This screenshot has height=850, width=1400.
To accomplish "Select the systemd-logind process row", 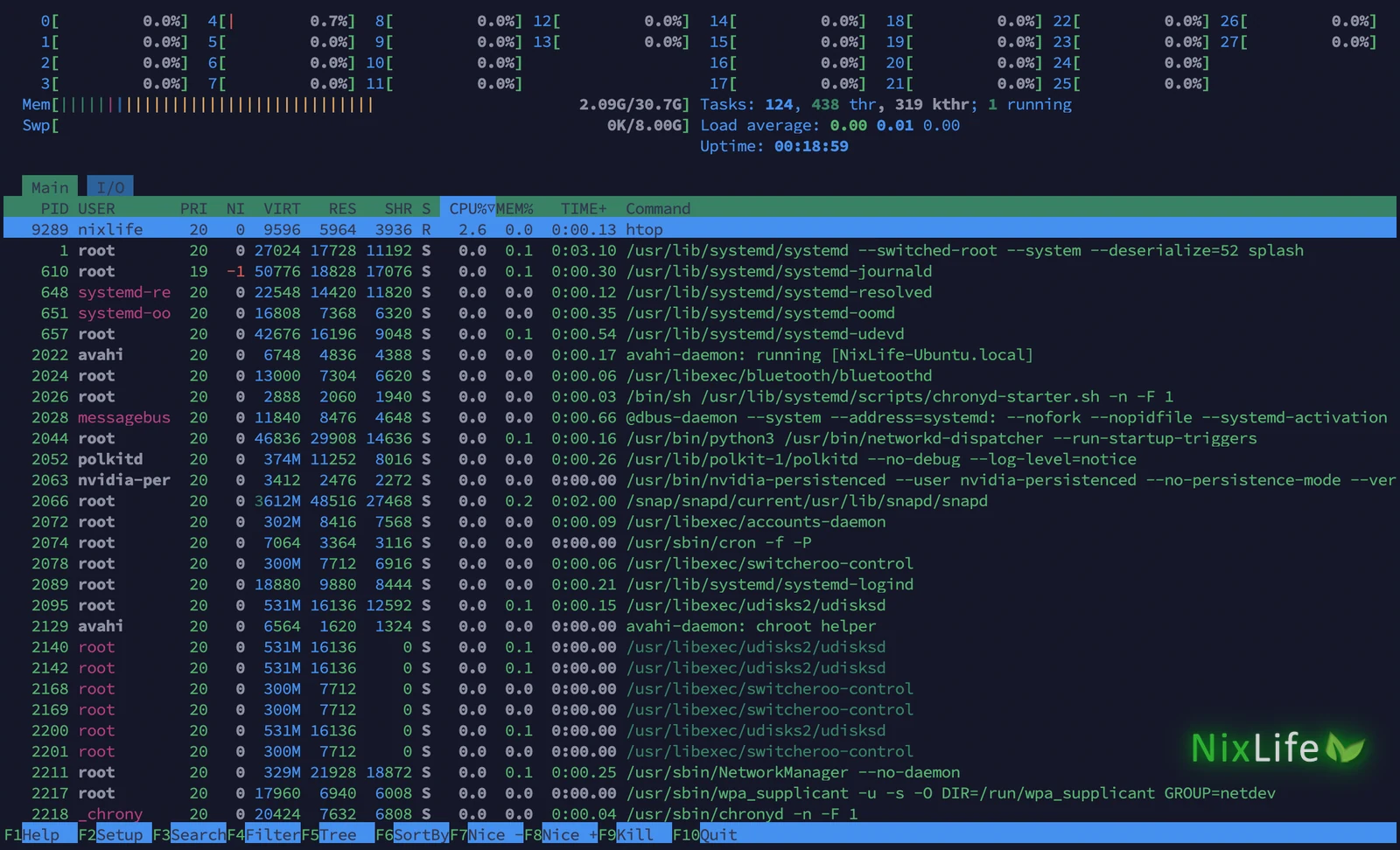I will point(700,584).
